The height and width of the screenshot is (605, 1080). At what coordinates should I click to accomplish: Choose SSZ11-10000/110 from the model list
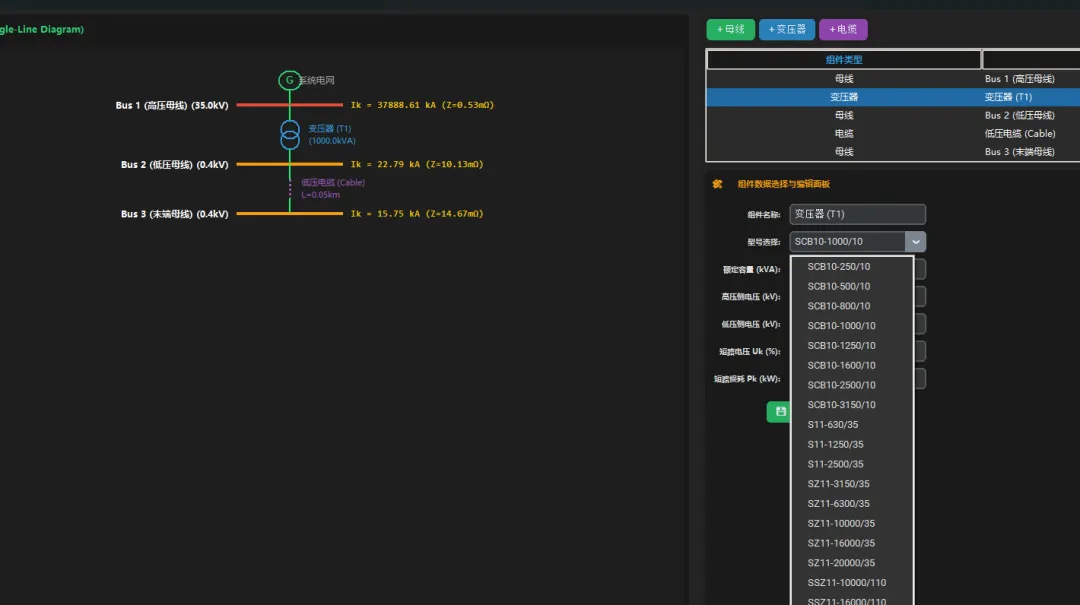852,583
